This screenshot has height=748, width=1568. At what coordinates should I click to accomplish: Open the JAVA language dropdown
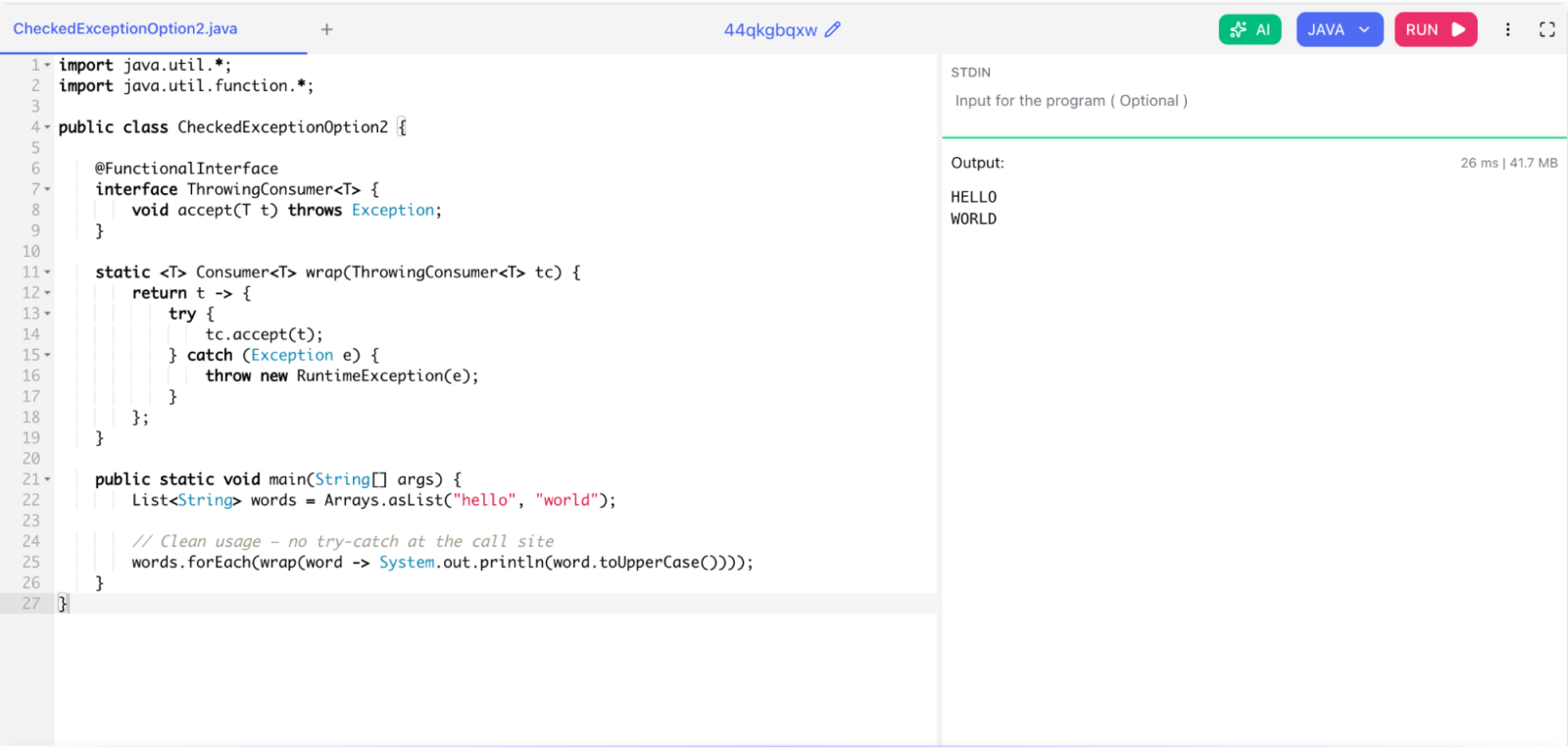tap(1339, 29)
